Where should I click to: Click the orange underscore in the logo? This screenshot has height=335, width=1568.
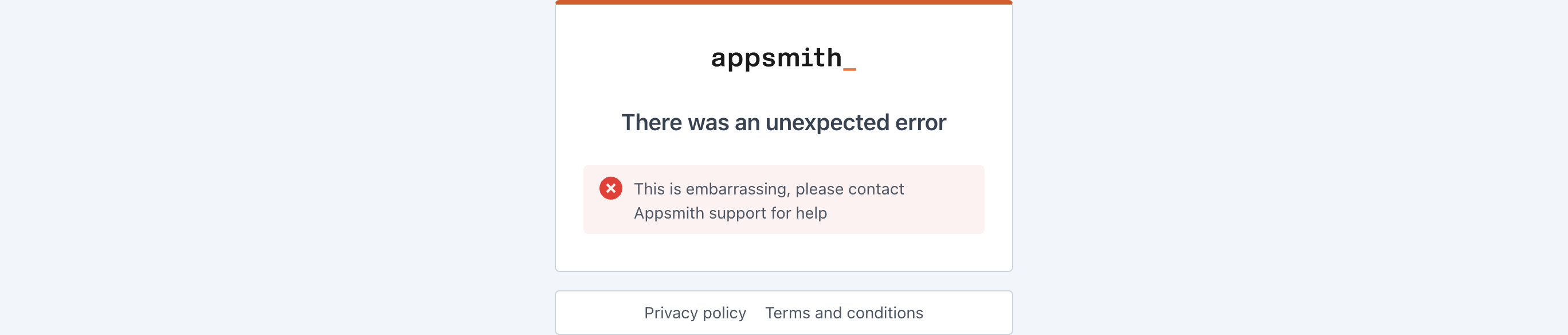(850, 69)
